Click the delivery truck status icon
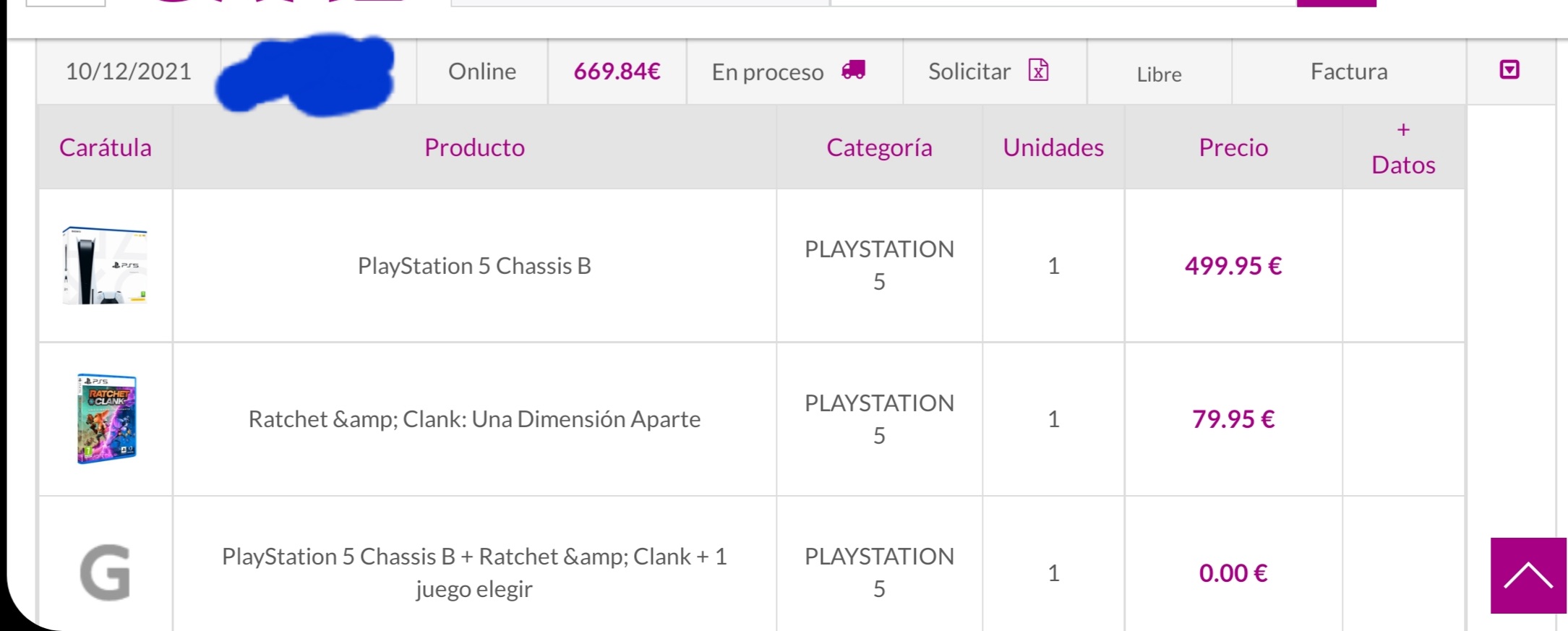Screen dimensions: 1568x631 point(853,70)
